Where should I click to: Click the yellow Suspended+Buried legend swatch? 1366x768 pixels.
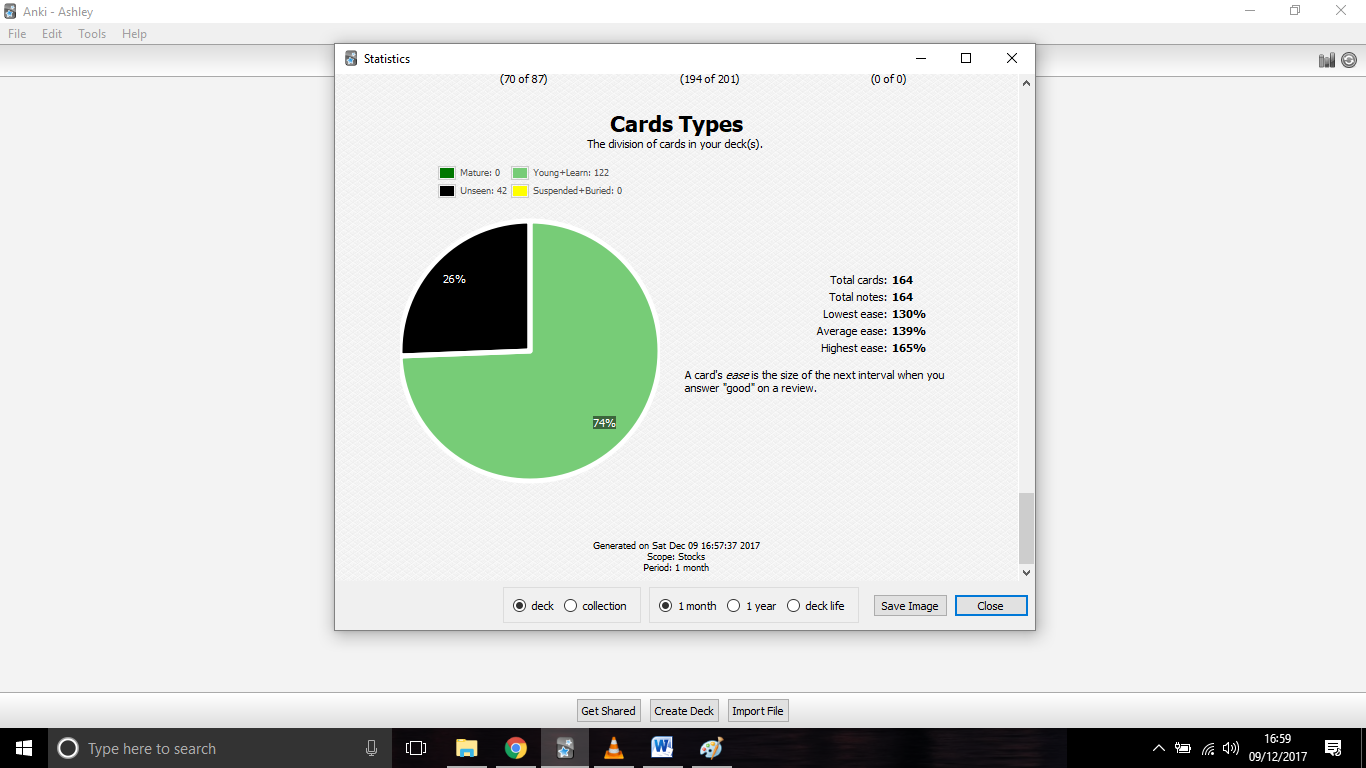pos(520,191)
